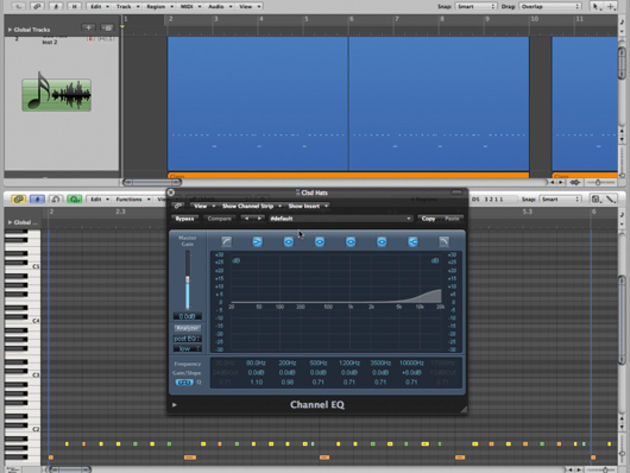This screenshot has width=630, height=473.
Task: Toggle the 200Hz parametric band button
Action: point(288,242)
